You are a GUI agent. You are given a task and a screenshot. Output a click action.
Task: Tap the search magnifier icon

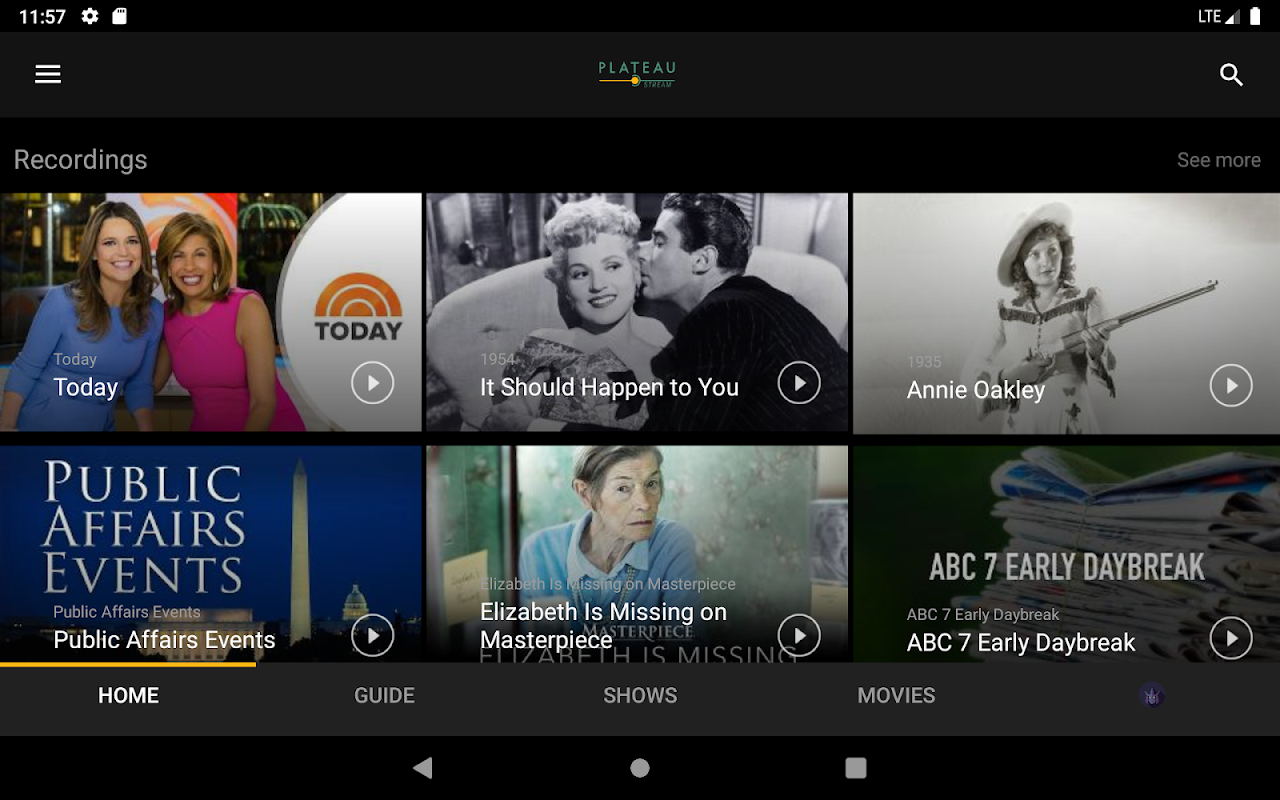click(1231, 75)
